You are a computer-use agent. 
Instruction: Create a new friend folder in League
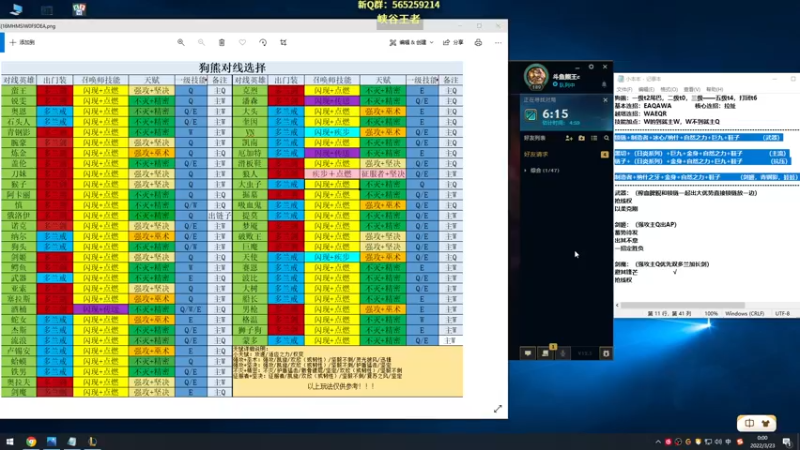coord(582,138)
